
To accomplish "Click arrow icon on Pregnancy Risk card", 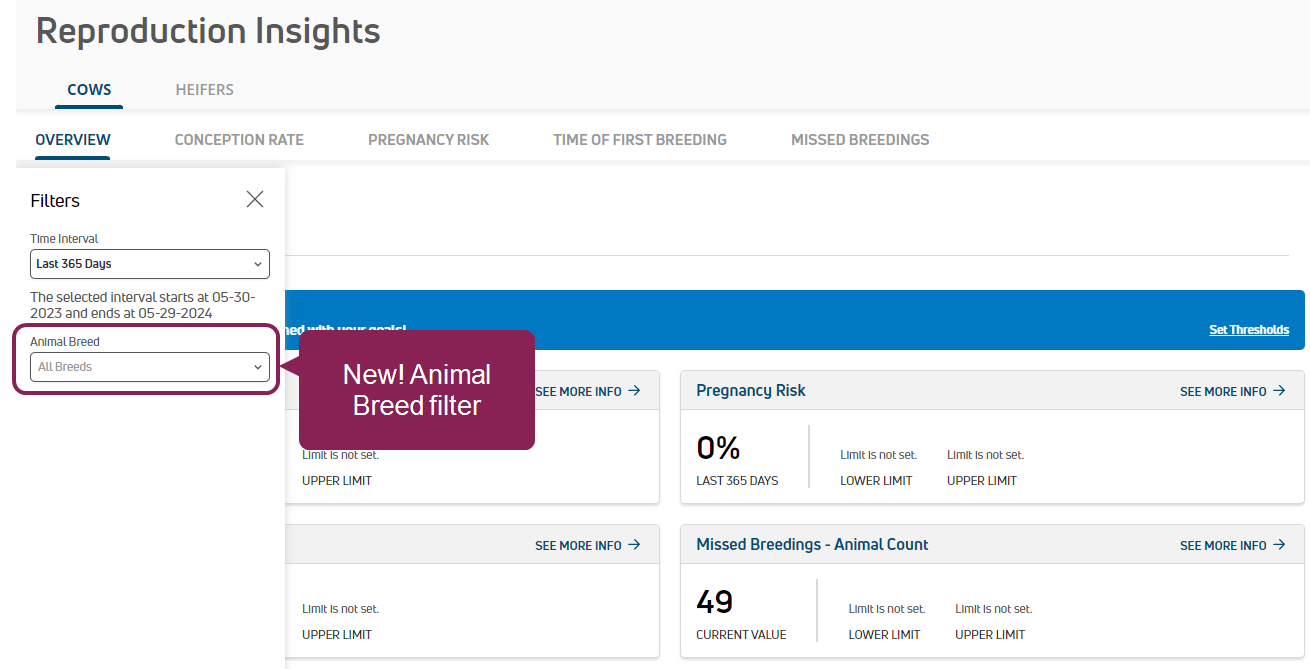I will pyautogui.click(x=1279, y=391).
